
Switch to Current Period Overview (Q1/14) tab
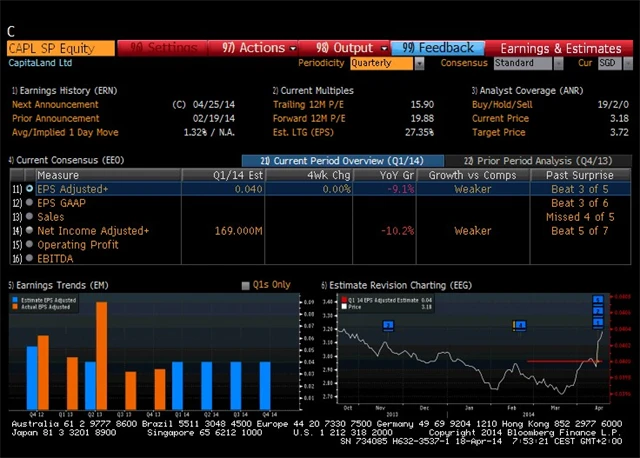342,161
